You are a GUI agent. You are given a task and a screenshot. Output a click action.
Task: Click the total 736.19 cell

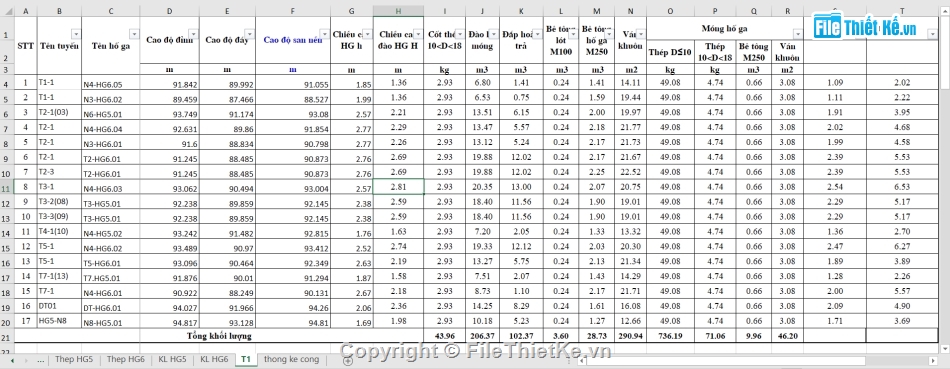click(x=670, y=336)
